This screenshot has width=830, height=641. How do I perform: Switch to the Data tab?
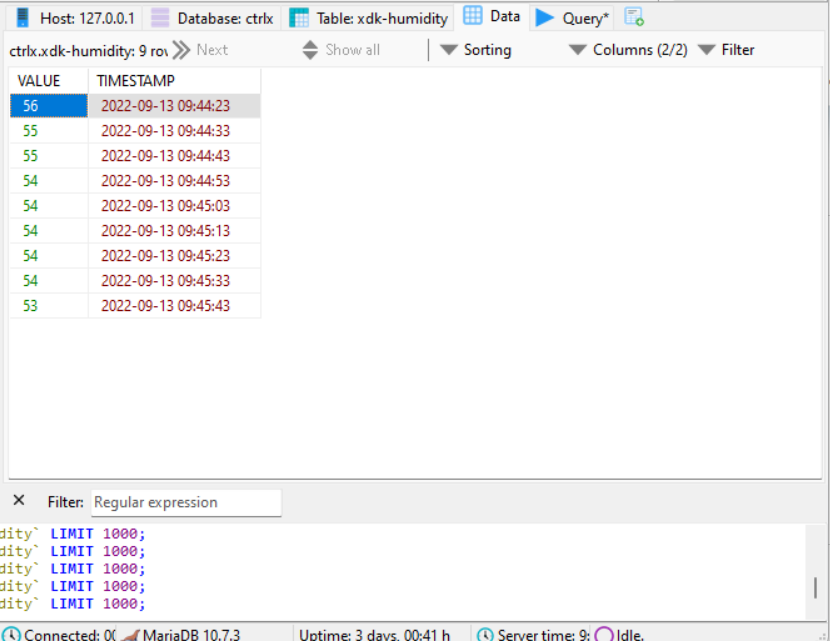tap(493, 17)
